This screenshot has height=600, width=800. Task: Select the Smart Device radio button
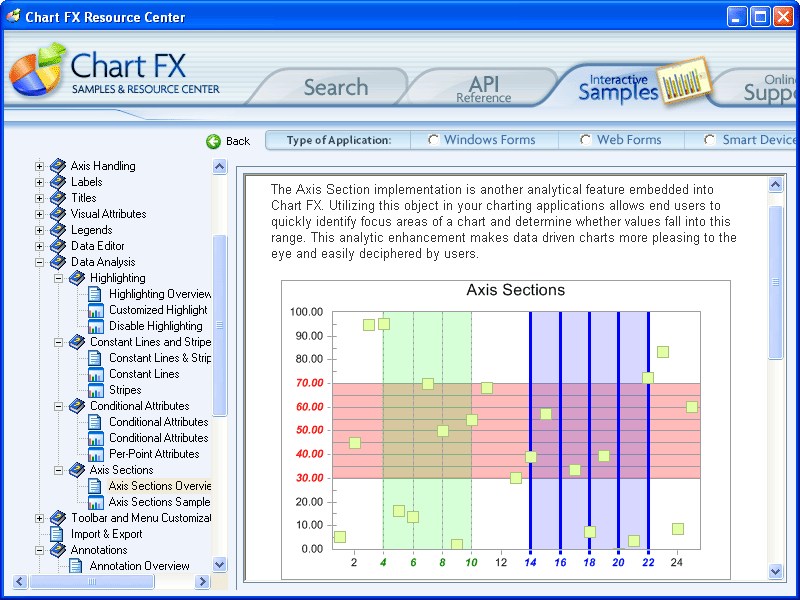[x=710, y=140]
